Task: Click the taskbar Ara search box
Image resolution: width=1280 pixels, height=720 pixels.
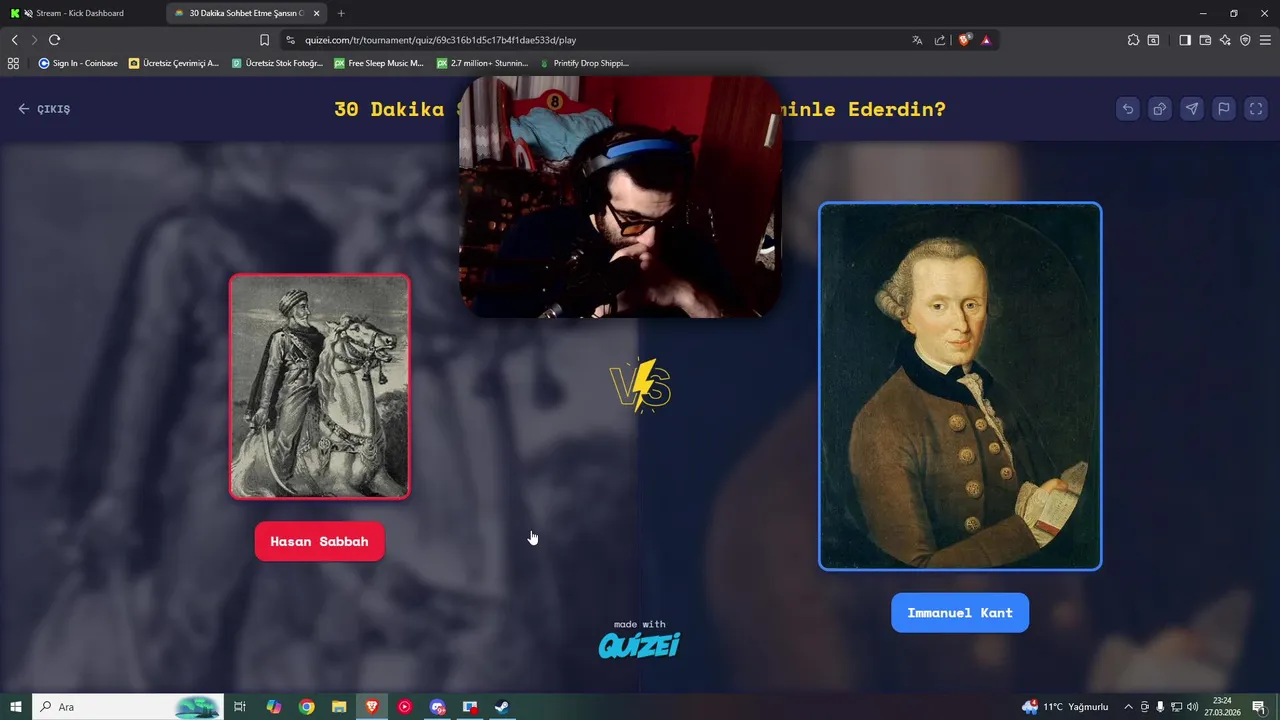Action: tap(127, 707)
